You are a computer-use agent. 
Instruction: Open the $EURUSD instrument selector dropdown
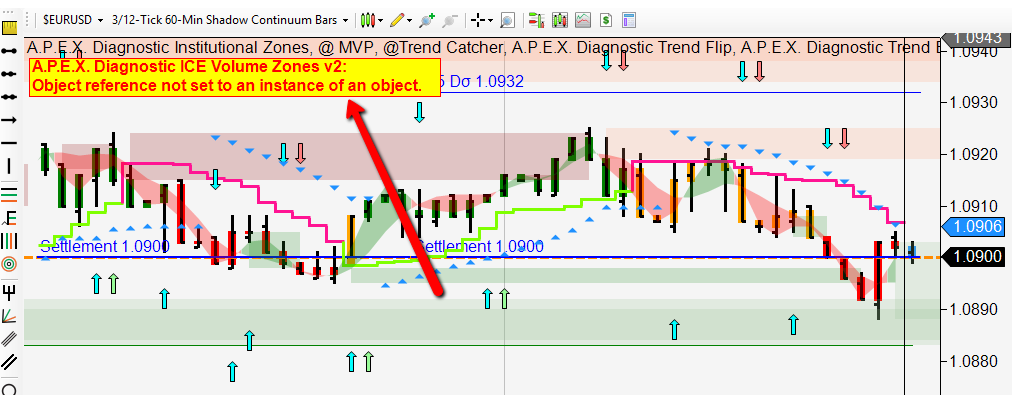(73, 20)
